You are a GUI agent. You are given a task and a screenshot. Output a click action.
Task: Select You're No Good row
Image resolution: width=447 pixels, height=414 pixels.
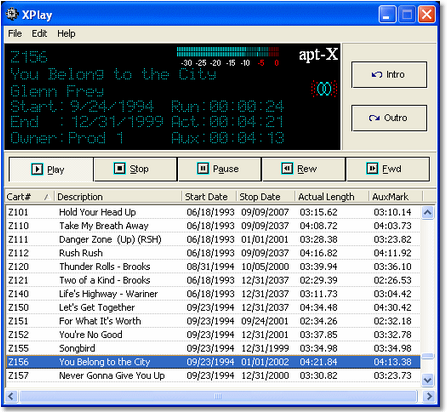tap(213, 335)
